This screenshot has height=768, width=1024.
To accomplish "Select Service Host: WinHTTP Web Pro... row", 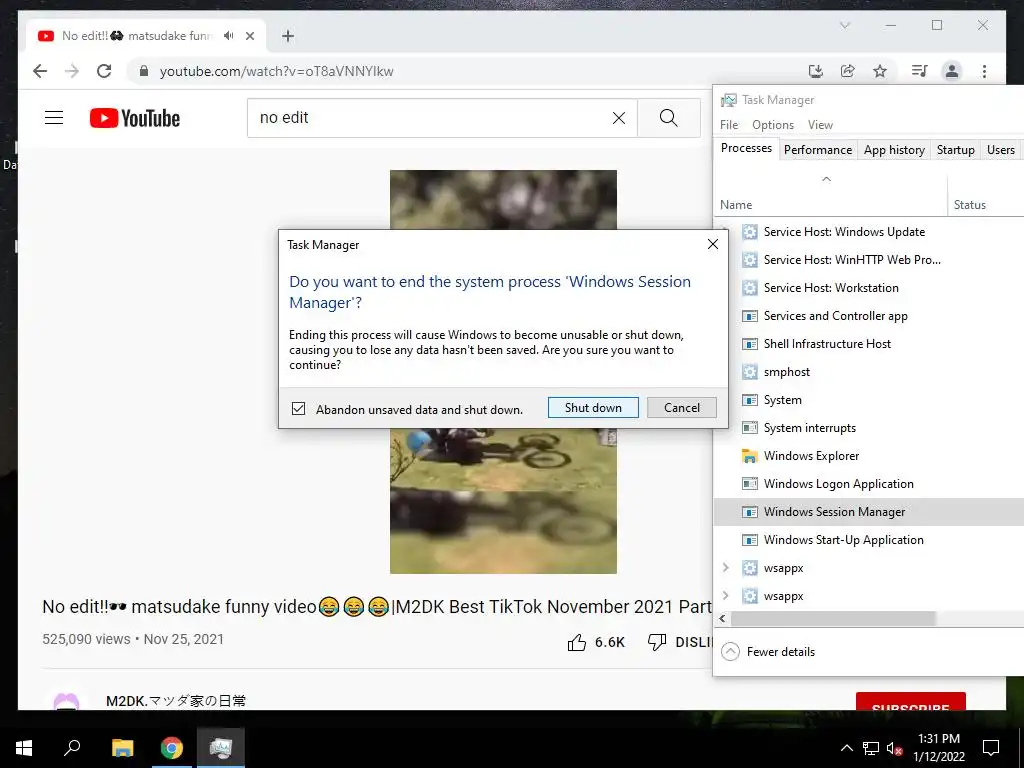I will coord(869,260).
